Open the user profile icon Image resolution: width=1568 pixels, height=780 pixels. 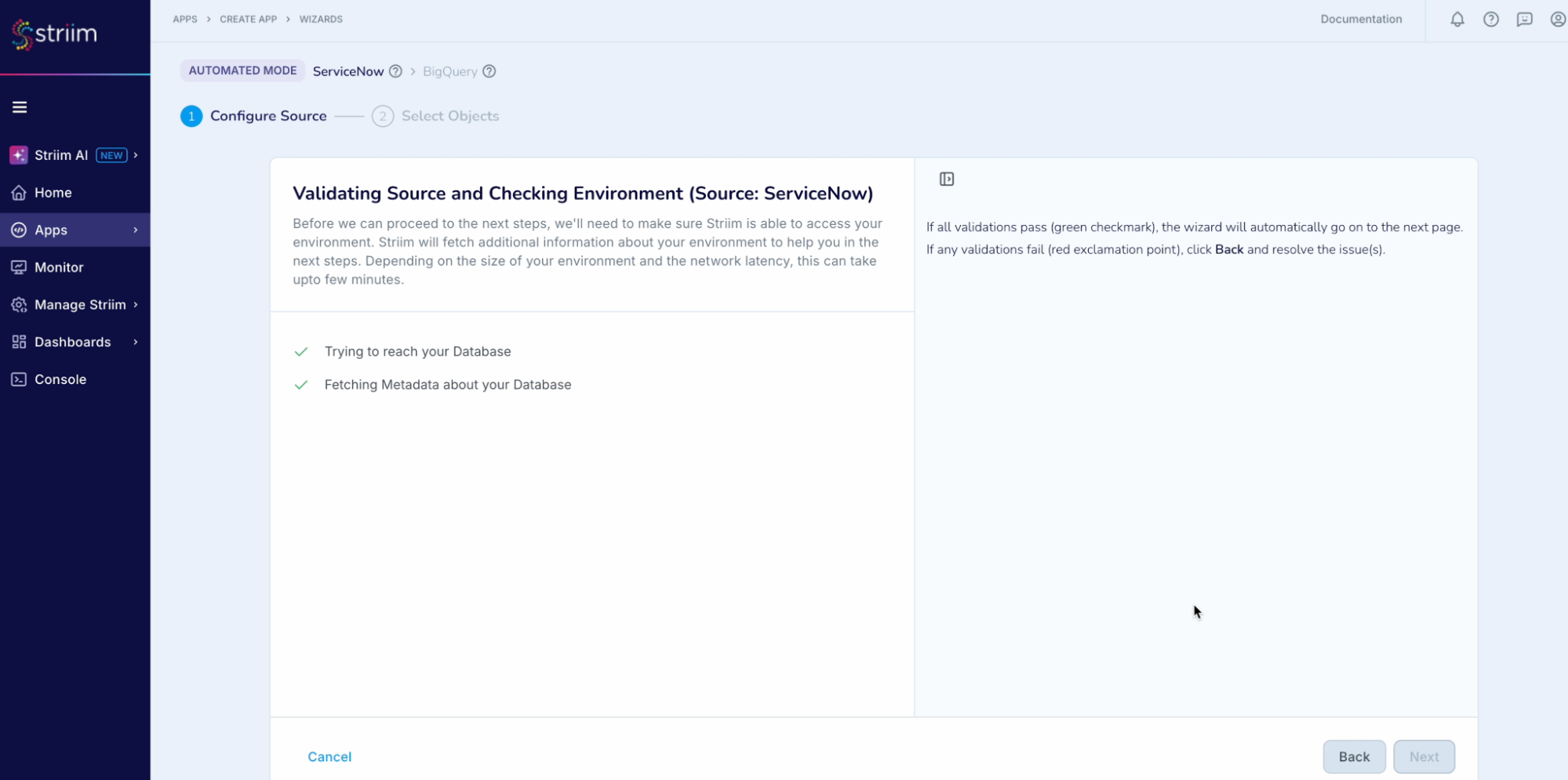(1558, 20)
